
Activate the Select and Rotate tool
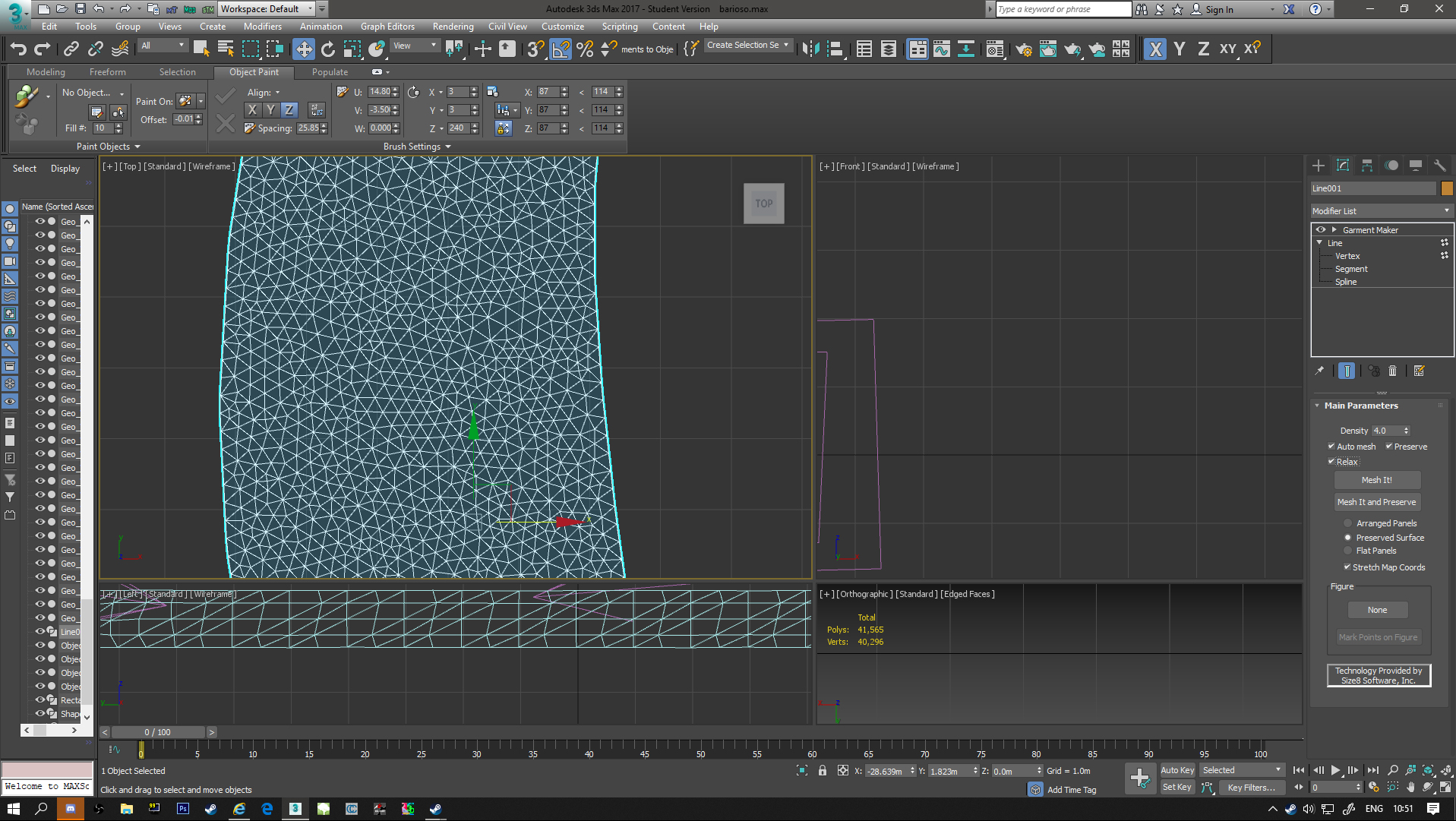(328, 49)
